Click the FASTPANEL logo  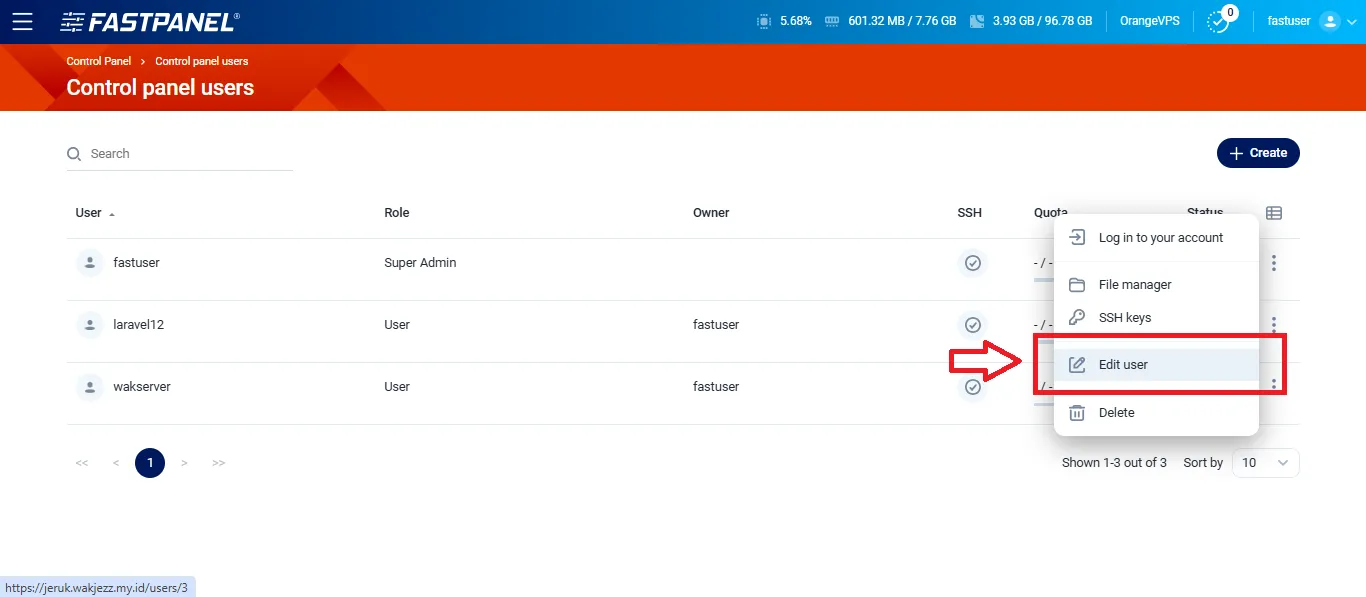[x=150, y=21]
